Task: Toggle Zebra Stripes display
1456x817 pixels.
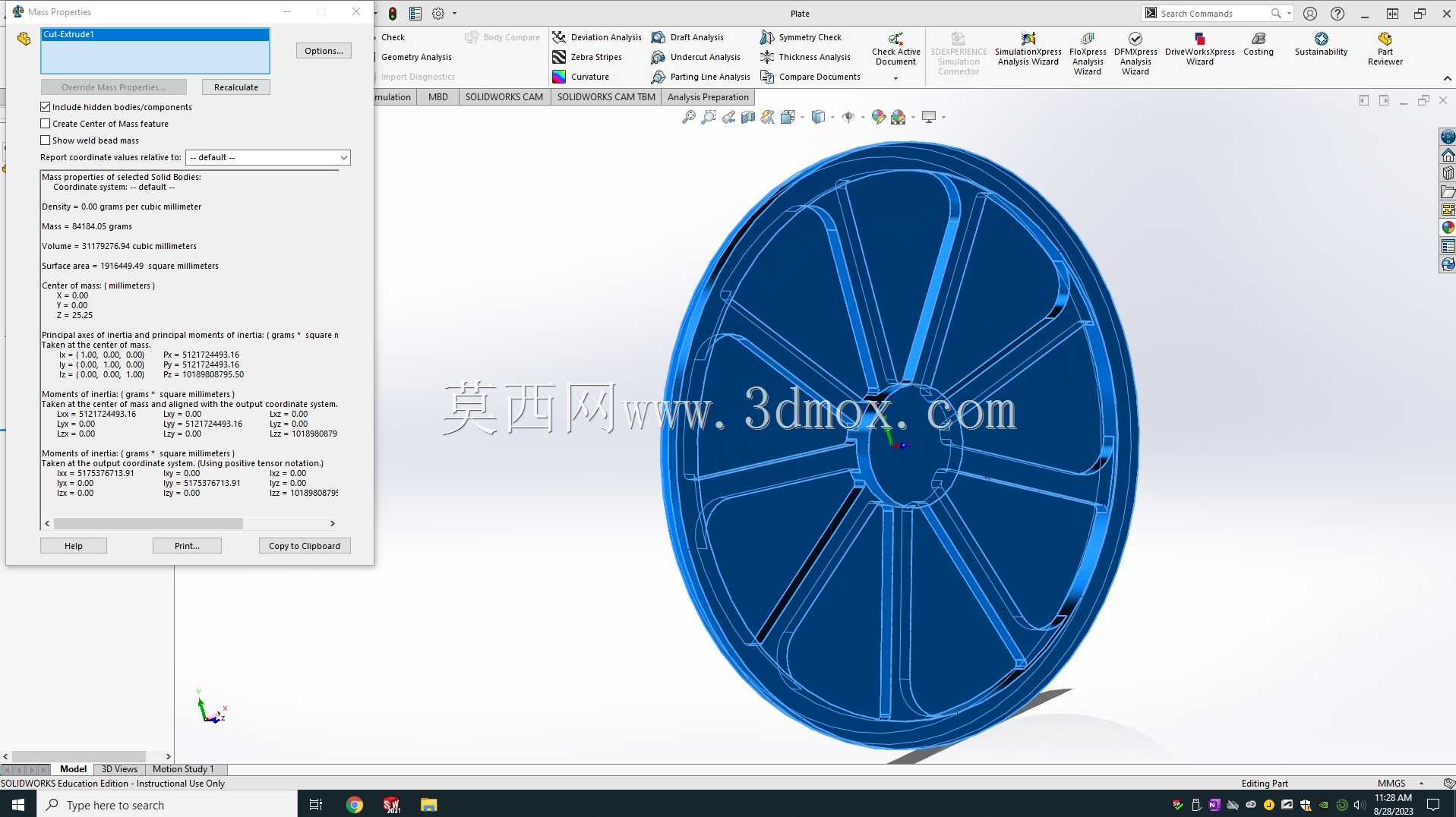Action: pyautogui.click(x=587, y=57)
